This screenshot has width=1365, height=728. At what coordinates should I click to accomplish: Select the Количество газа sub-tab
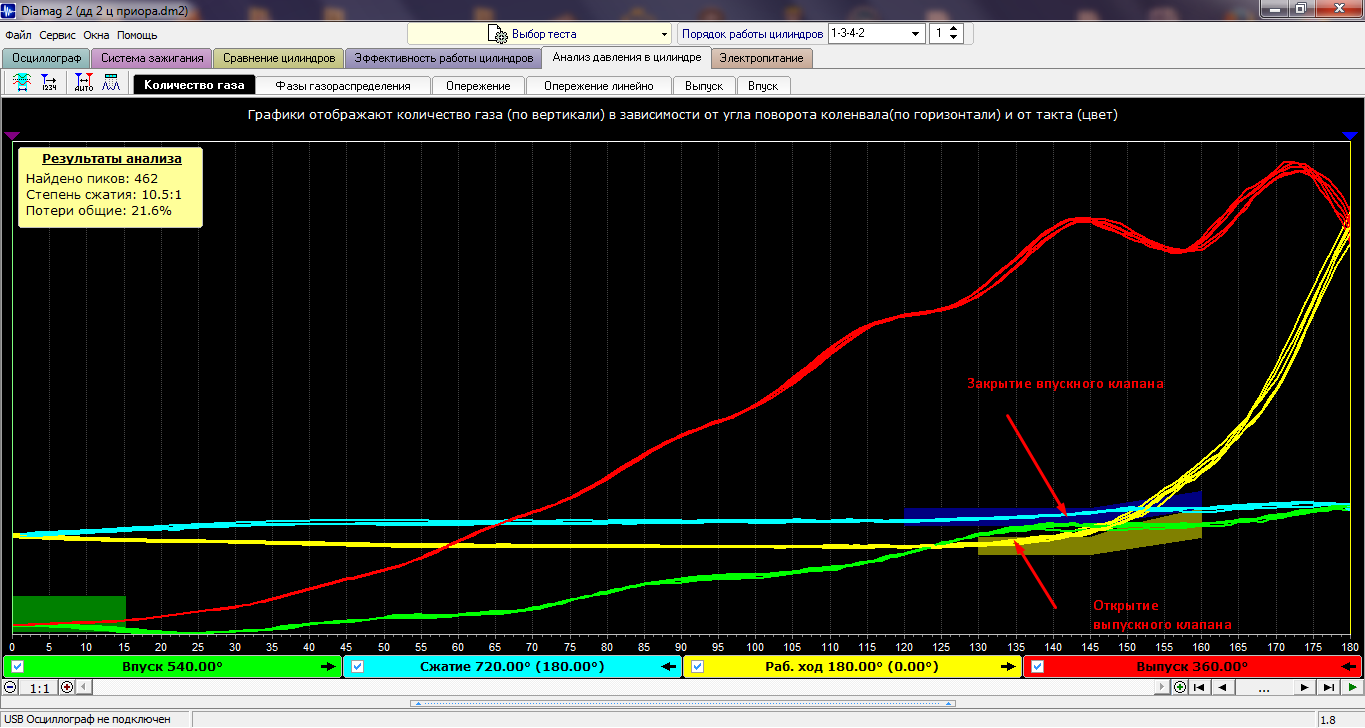tap(194, 85)
